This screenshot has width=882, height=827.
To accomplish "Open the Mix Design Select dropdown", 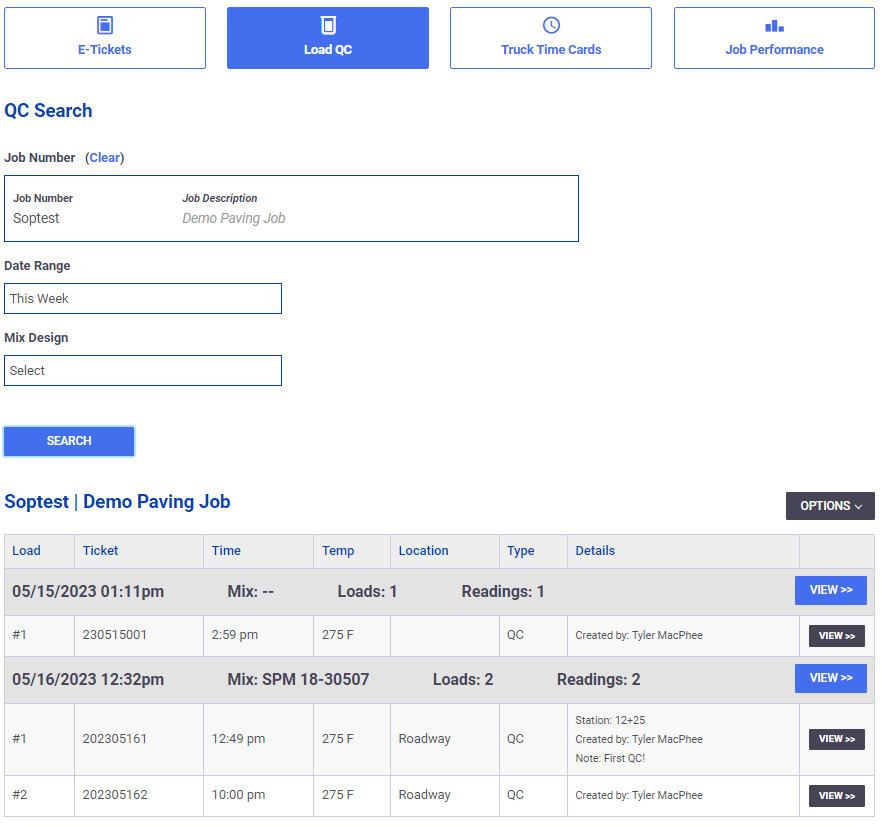I will [143, 370].
